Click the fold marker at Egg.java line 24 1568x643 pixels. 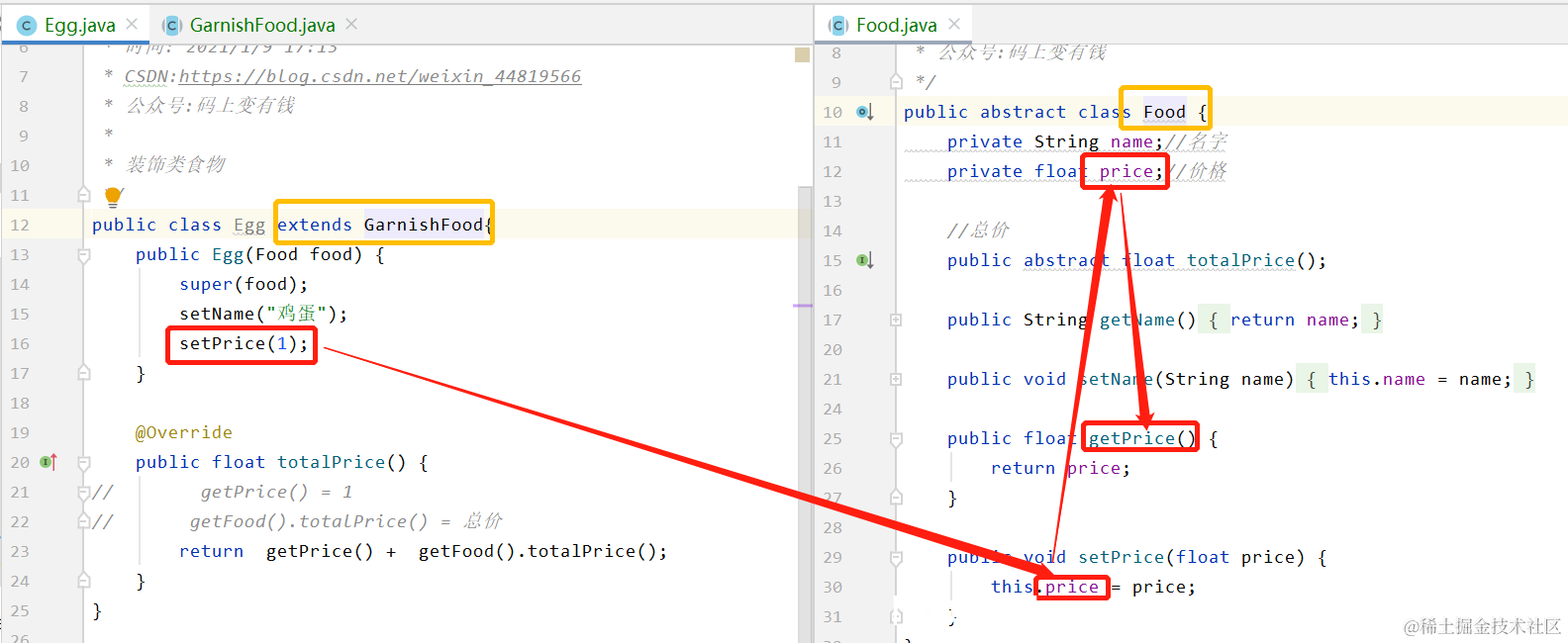[x=84, y=581]
